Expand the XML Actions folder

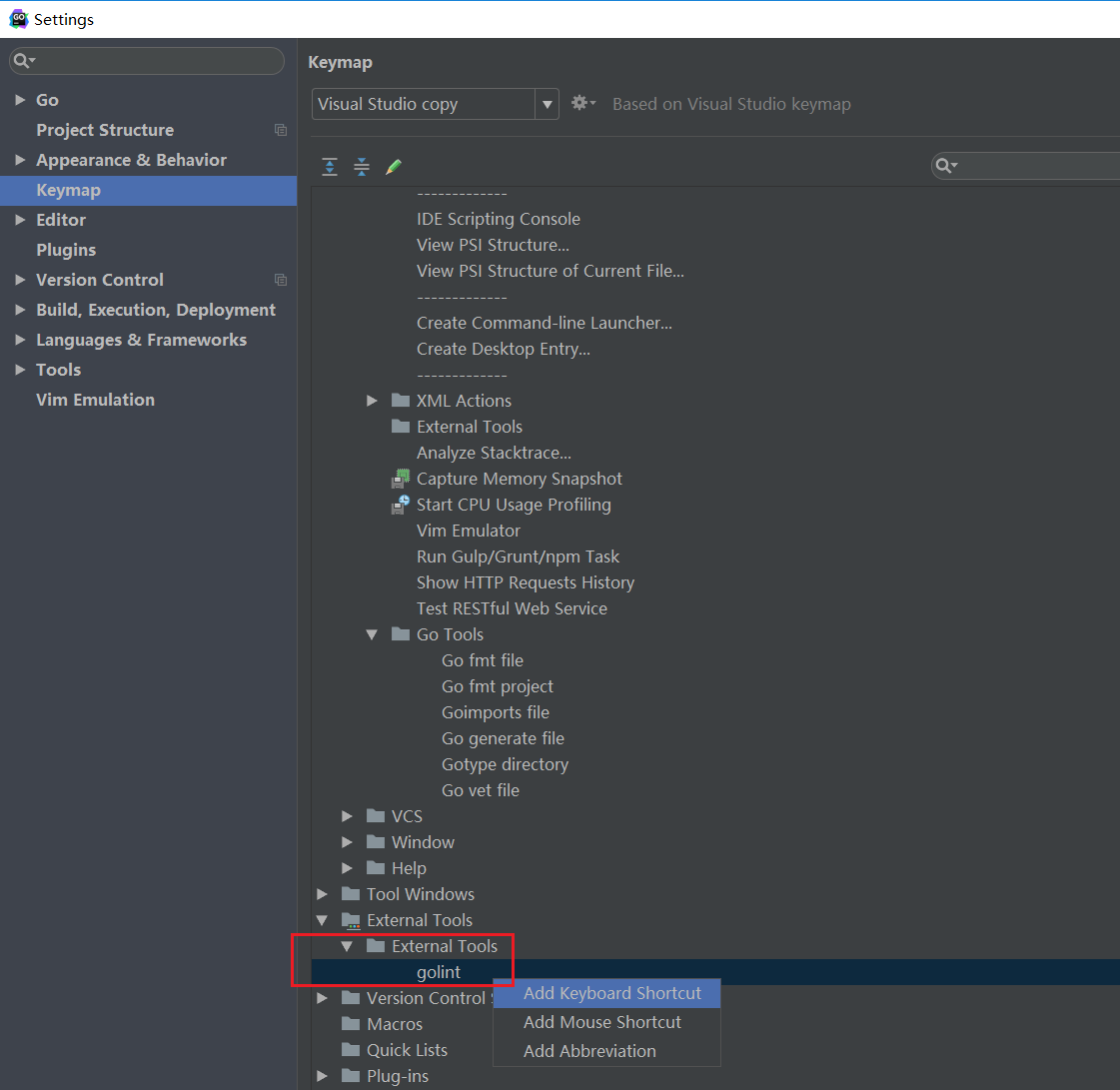(x=372, y=401)
